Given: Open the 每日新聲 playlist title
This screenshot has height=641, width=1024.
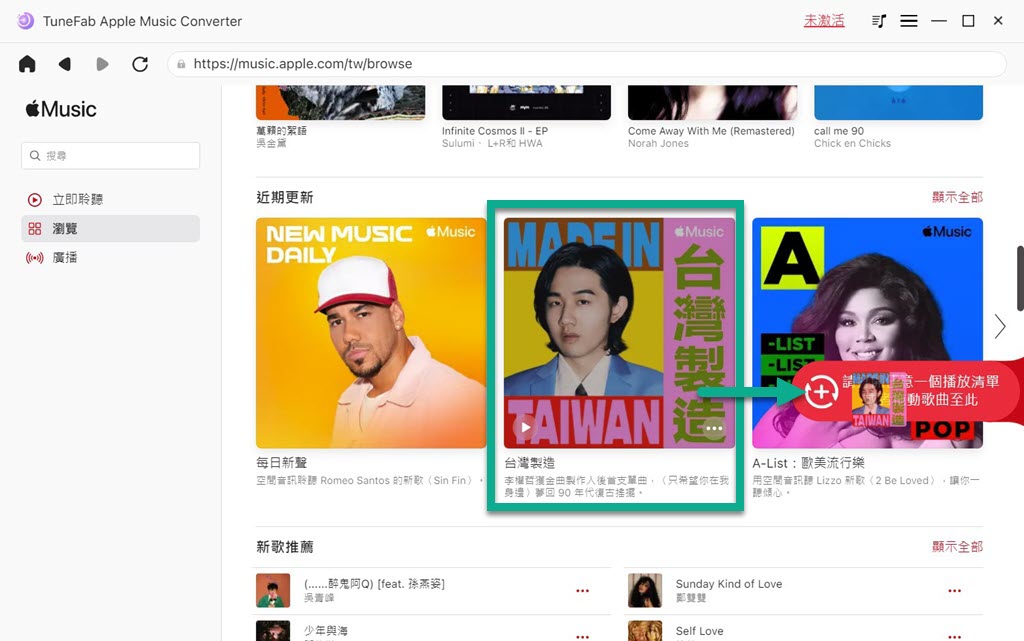Looking at the screenshot, I should pos(281,463).
